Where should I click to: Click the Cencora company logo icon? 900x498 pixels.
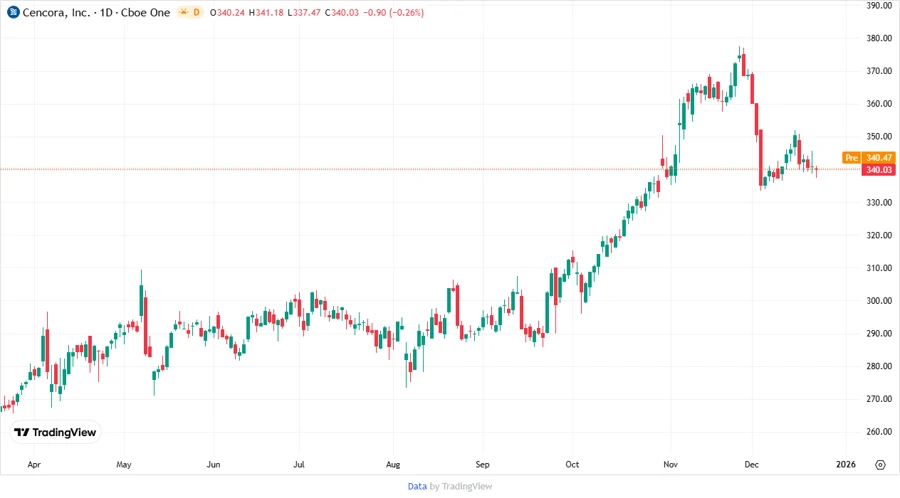click(x=13, y=12)
